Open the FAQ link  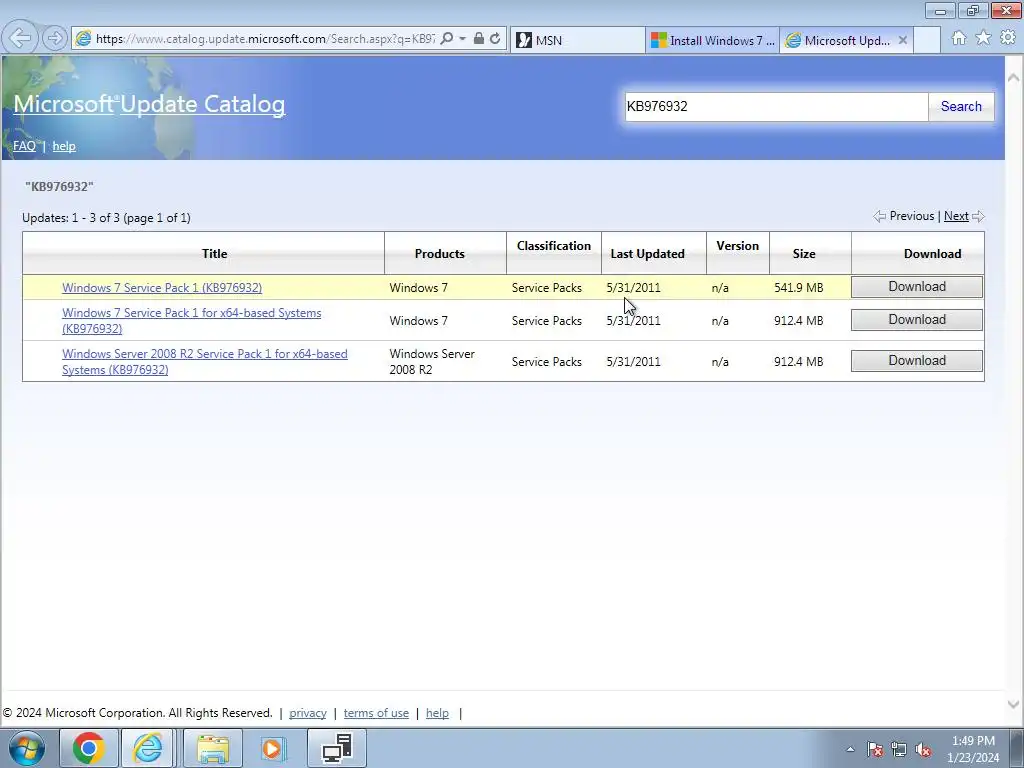click(x=24, y=146)
